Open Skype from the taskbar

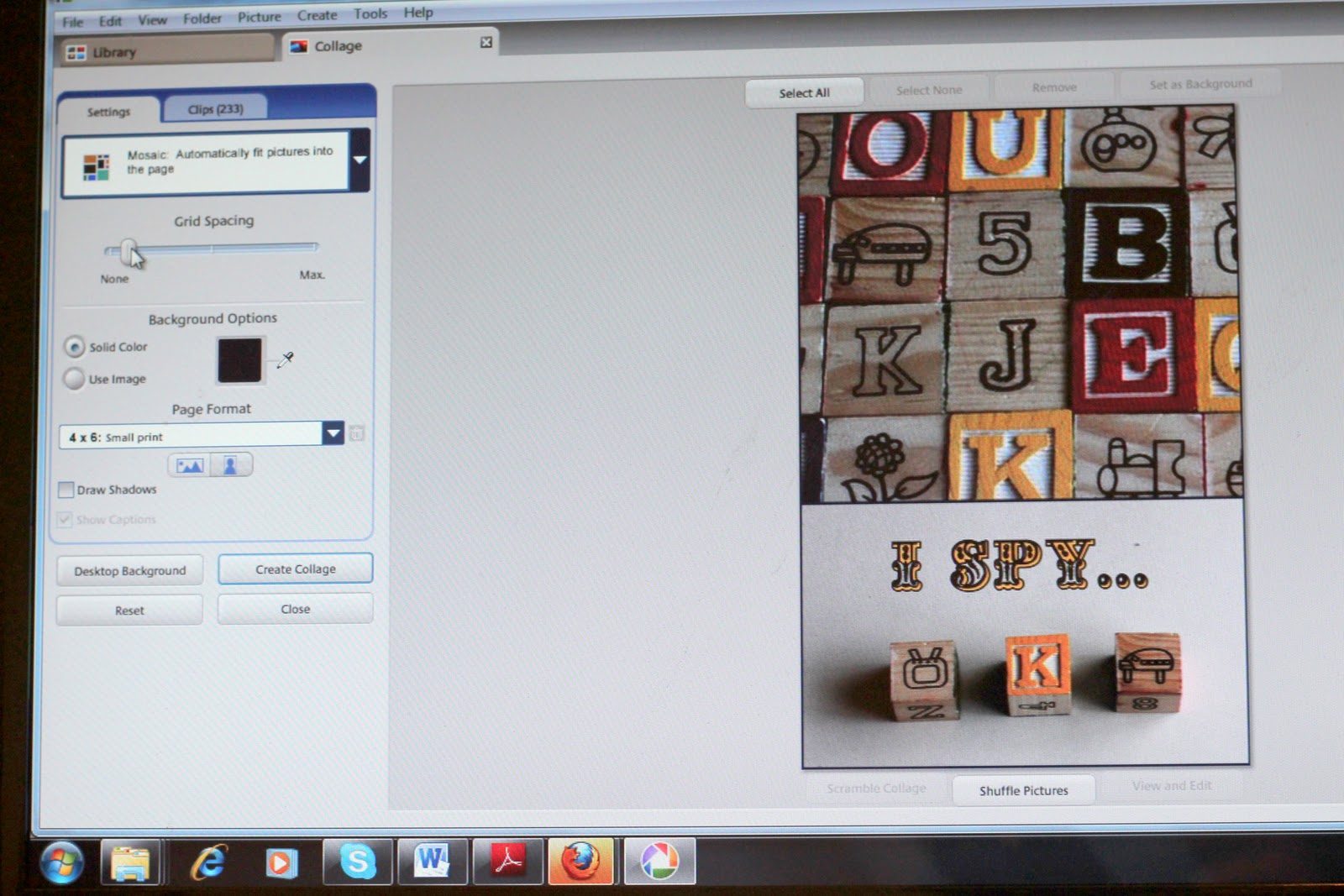(358, 862)
